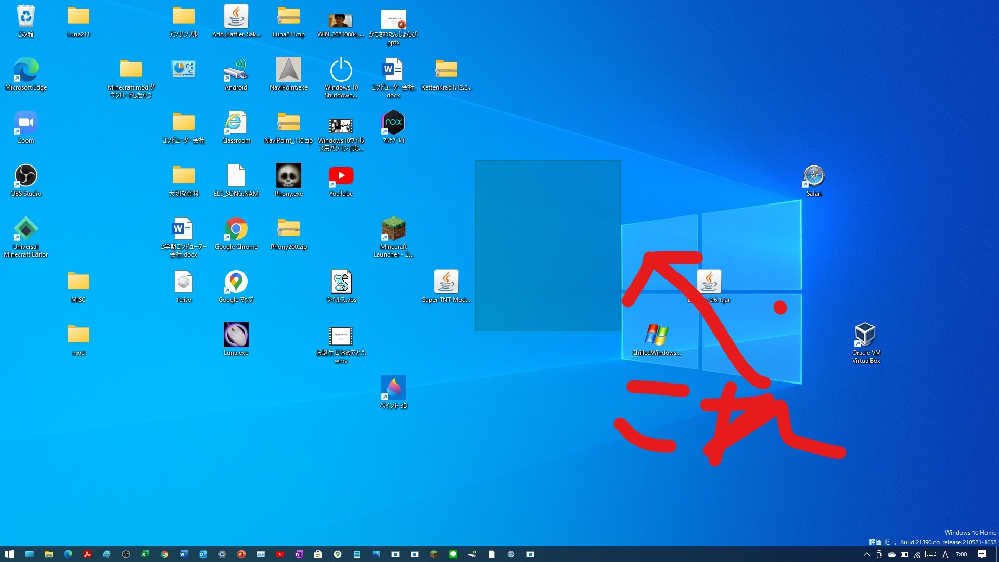Select the Universal Minecraft Editor shortcut
The image size is (999, 562).
(x=25, y=236)
